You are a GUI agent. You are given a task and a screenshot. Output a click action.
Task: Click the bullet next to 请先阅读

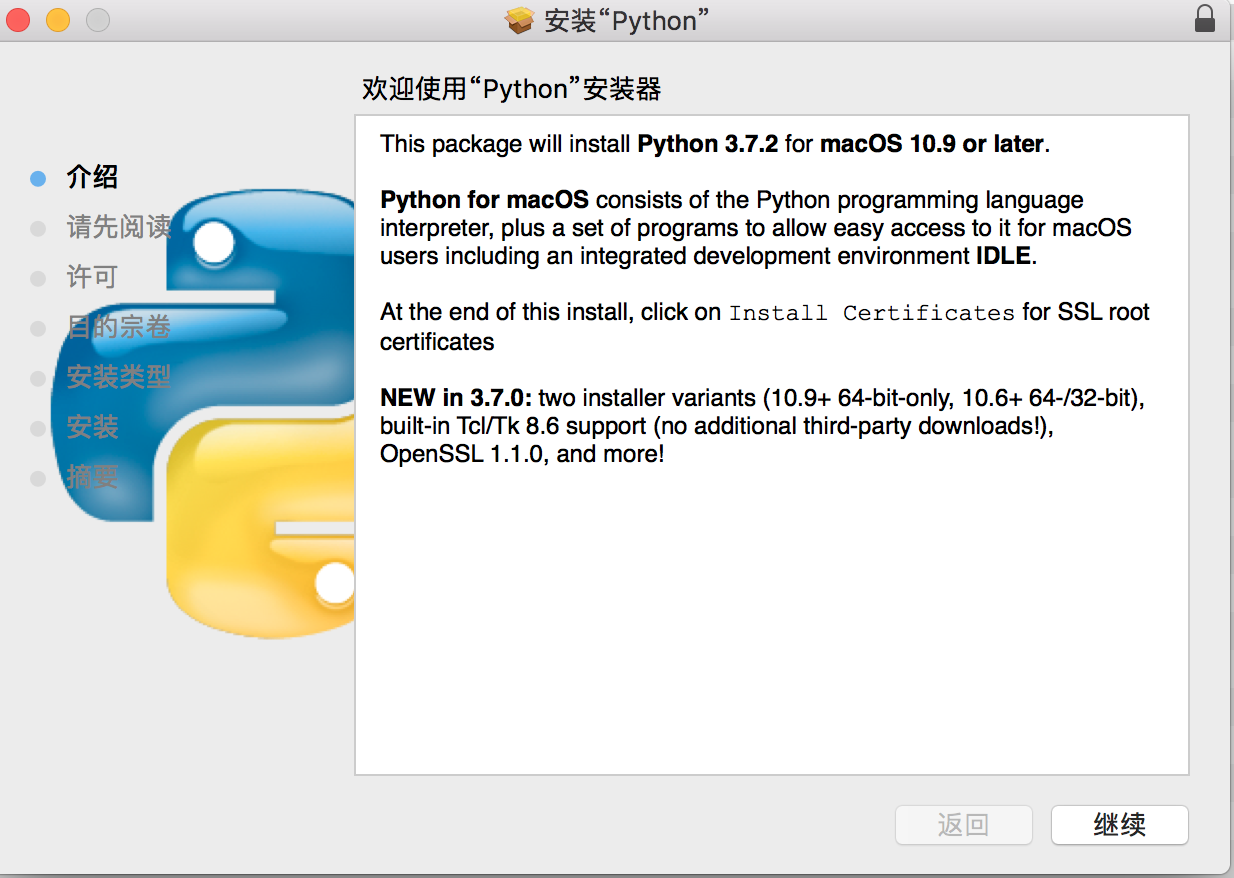pos(37,227)
